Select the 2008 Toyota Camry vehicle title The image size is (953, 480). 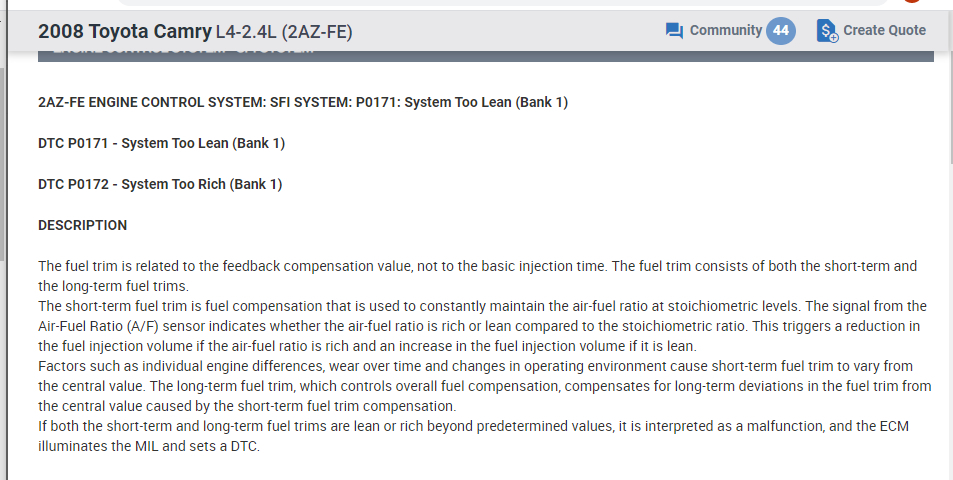[x=124, y=31]
